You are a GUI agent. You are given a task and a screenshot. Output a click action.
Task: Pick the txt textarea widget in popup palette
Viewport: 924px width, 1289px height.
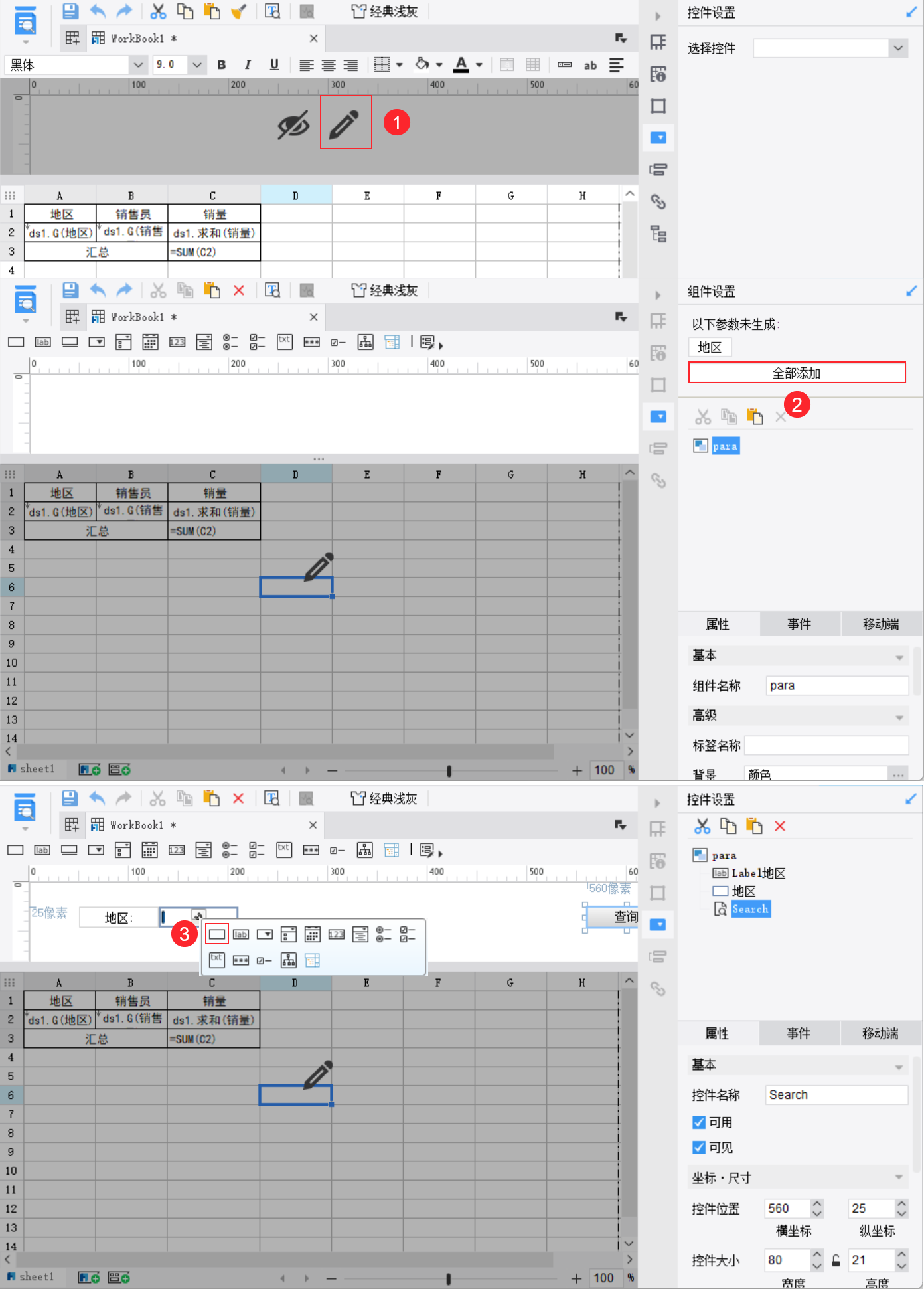click(216, 960)
